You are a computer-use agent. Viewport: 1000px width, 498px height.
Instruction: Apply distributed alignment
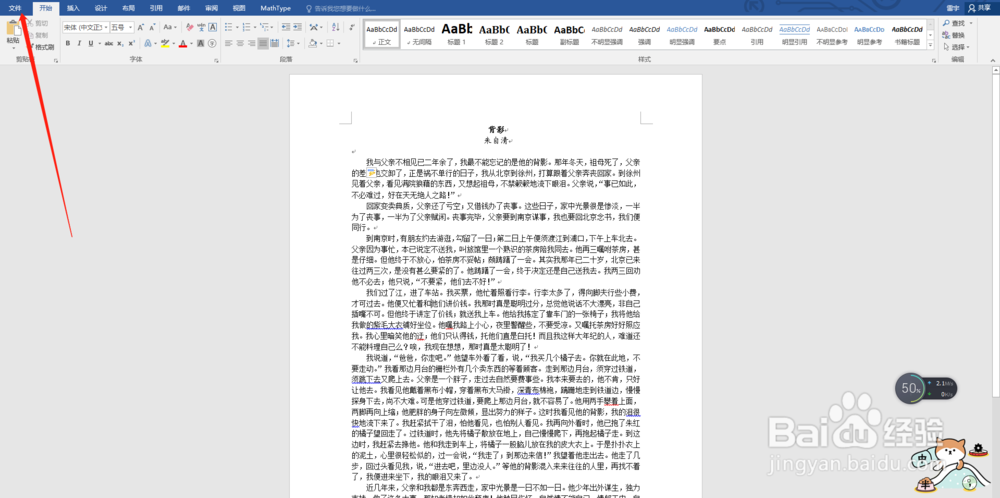[x=274, y=43]
